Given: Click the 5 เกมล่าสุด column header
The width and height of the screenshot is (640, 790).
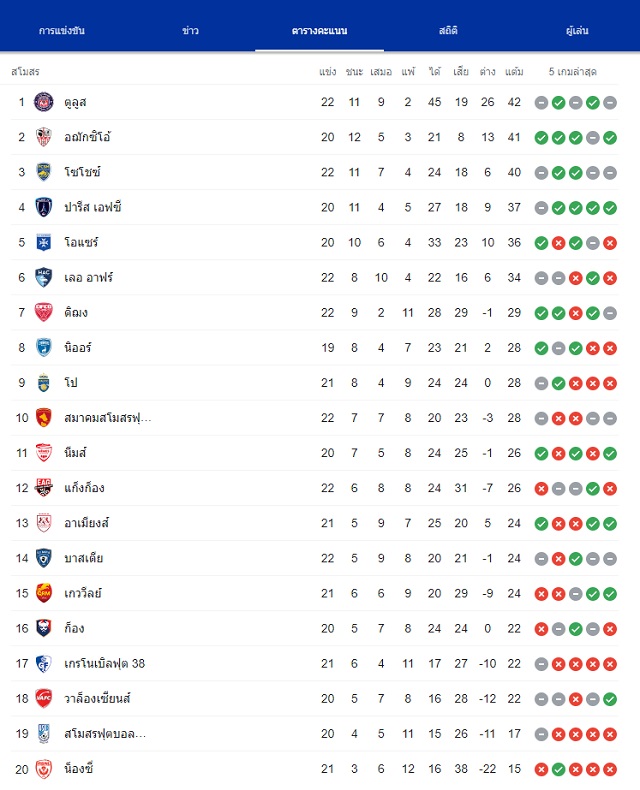Looking at the screenshot, I should click(x=573, y=72).
